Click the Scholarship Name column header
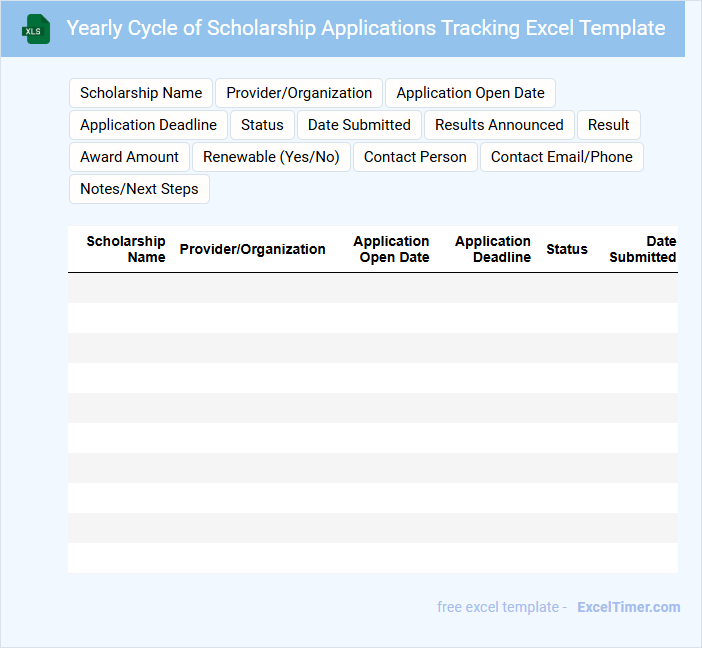Screen dimensions: 702x648 (126, 249)
